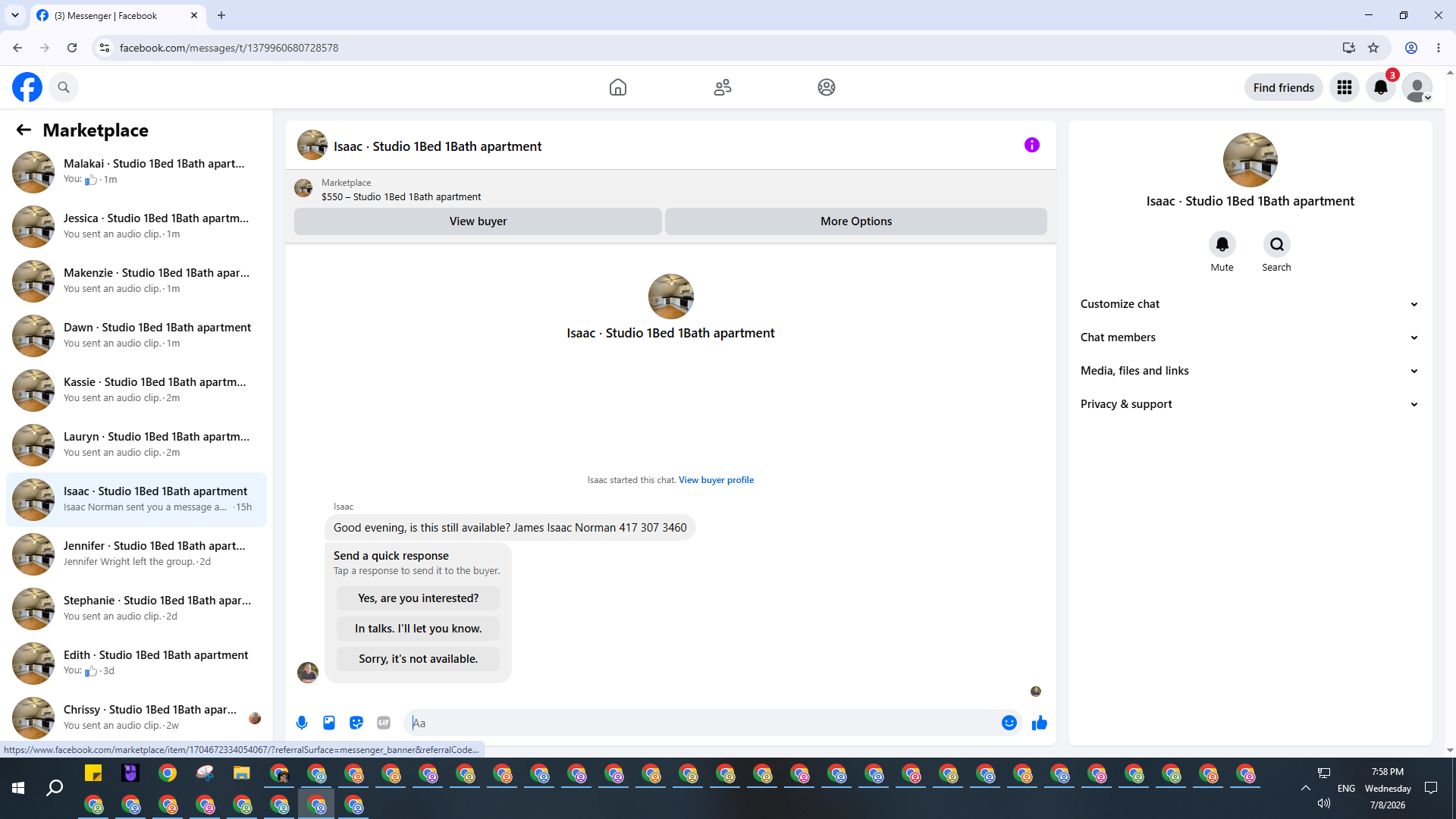
Task: Open the Chrissy conversation
Action: [x=136, y=717]
